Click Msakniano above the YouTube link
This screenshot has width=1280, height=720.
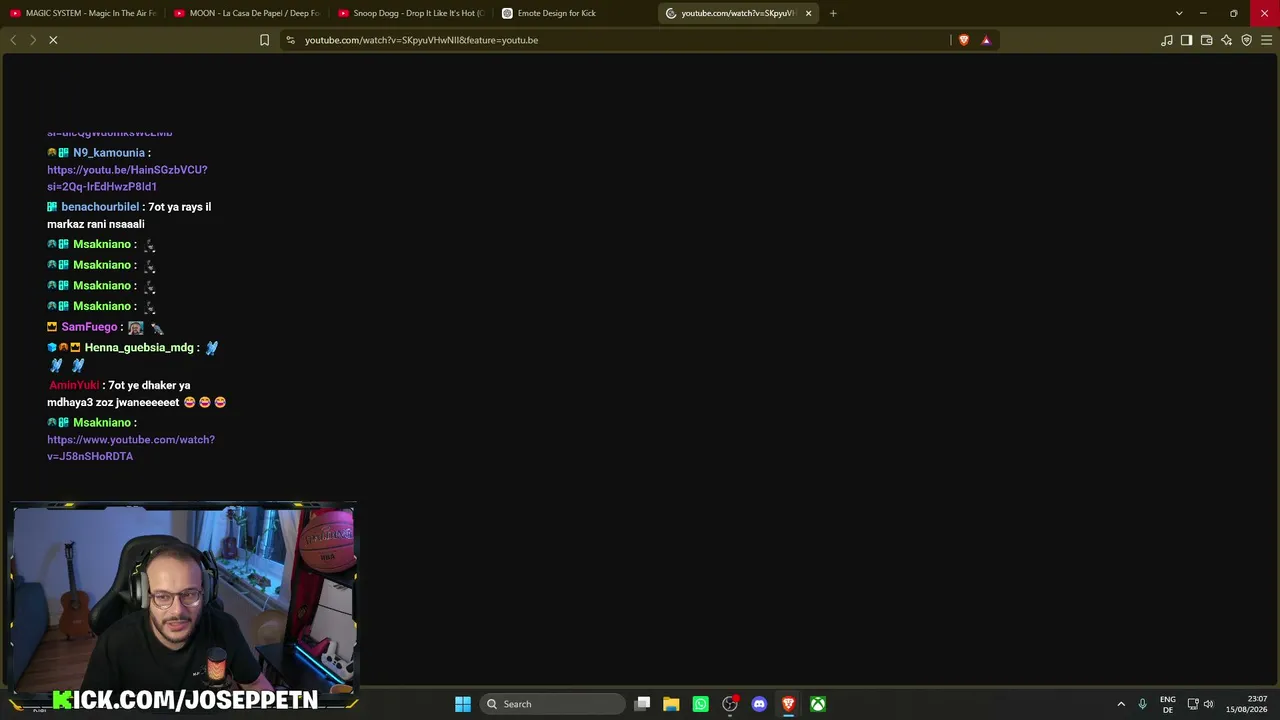coord(102,423)
